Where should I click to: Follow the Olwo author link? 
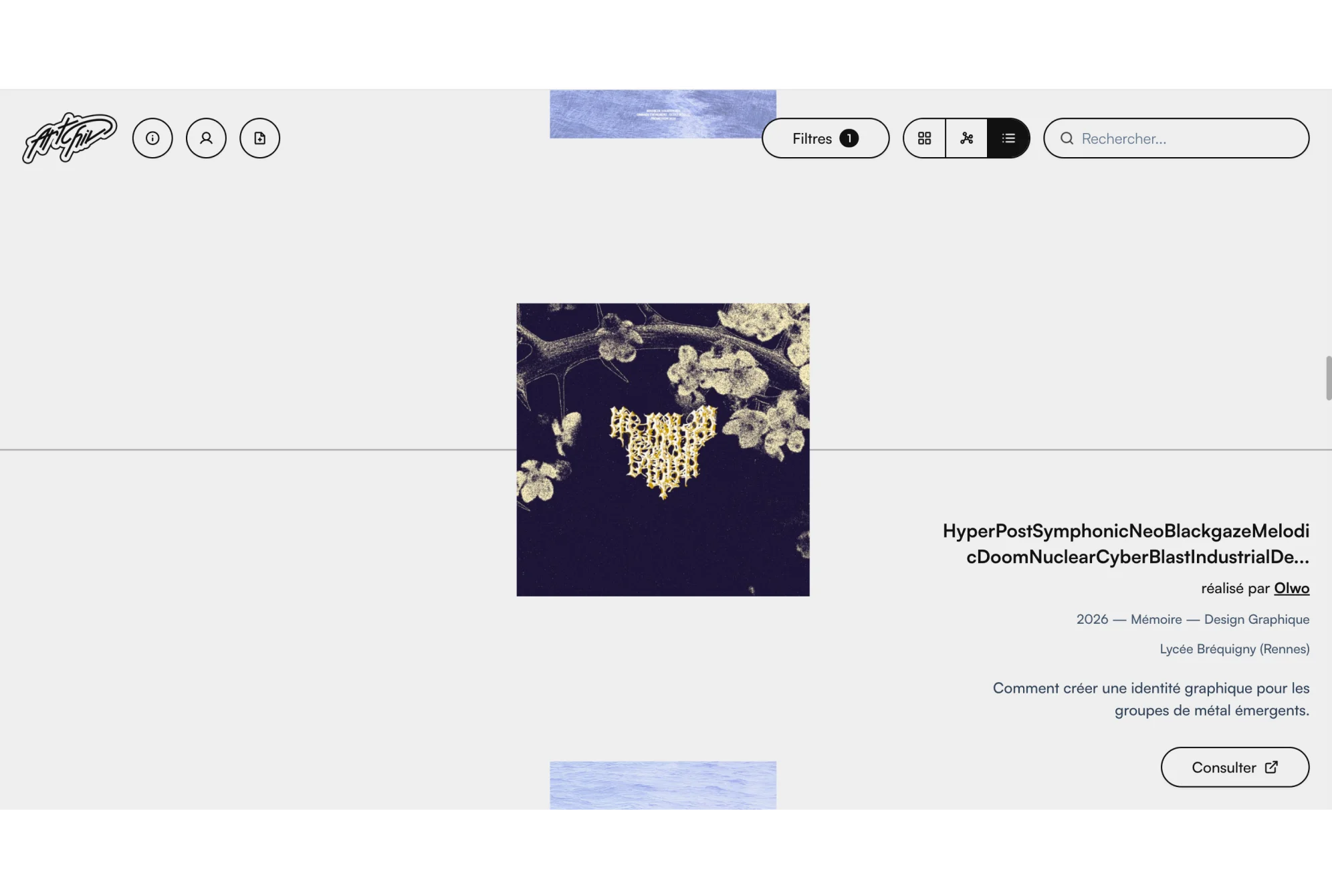click(x=1291, y=588)
